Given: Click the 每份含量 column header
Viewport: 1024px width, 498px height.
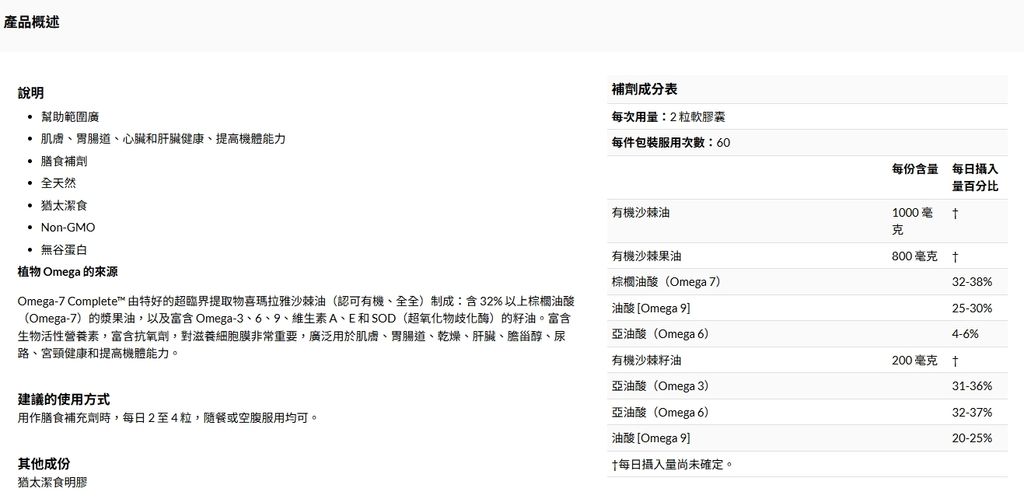Looking at the screenshot, I should point(914,169).
